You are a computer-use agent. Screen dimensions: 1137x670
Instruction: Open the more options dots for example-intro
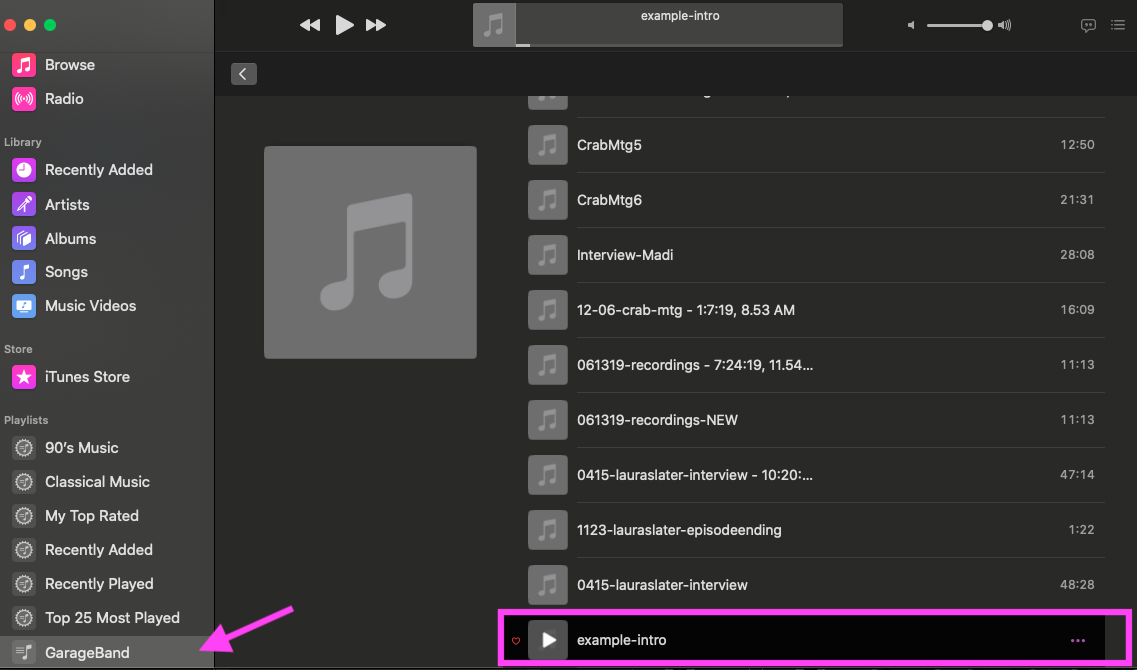[1078, 641]
